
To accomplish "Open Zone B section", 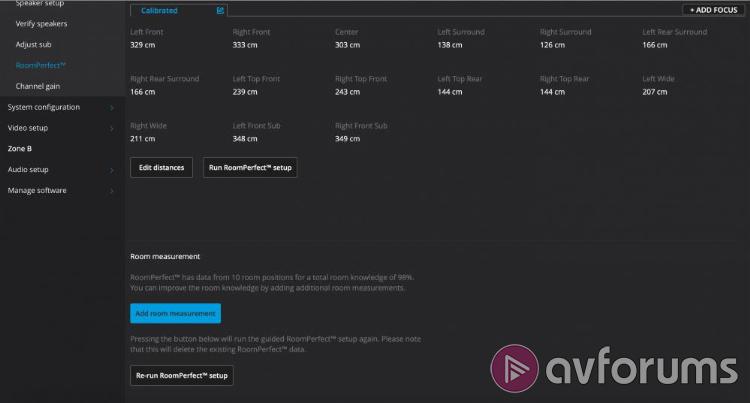I will [20, 149].
